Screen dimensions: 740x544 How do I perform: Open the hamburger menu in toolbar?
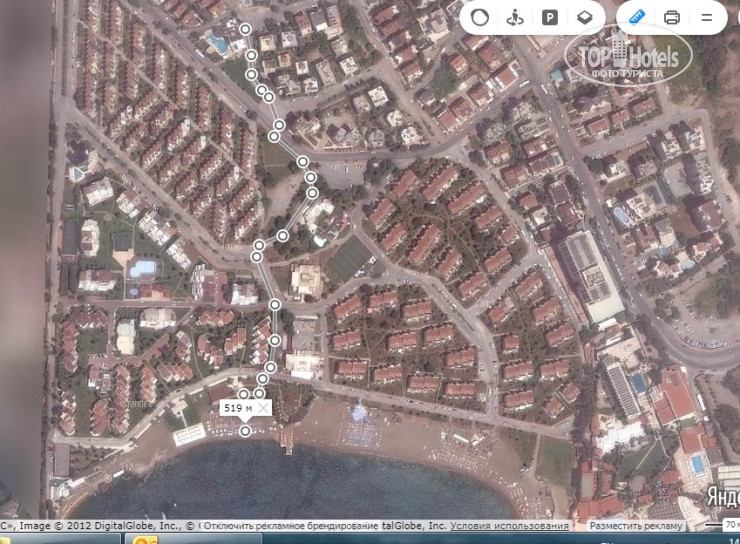pyautogui.click(x=707, y=17)
